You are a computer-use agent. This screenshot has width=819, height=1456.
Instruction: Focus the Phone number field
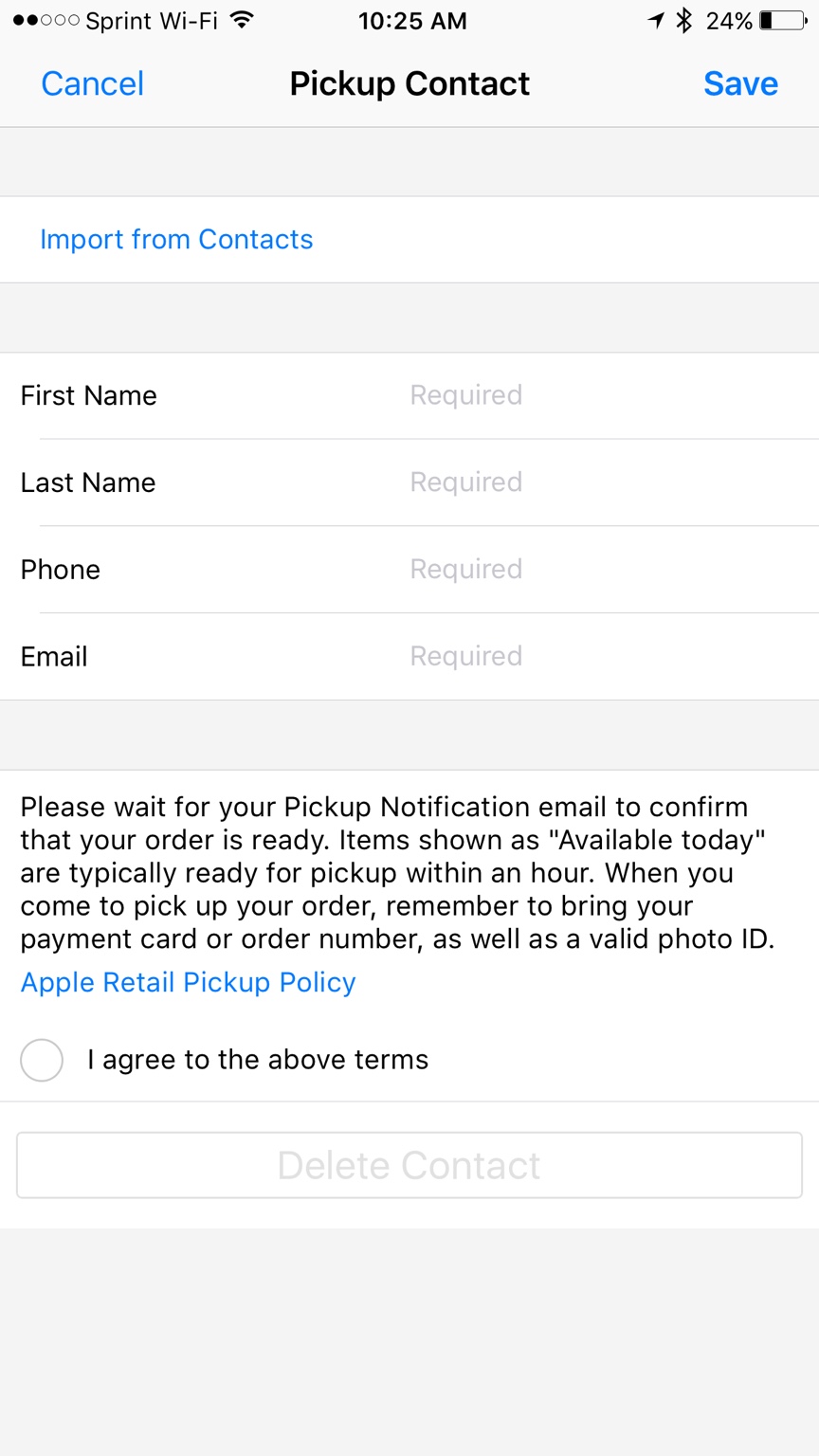point(607,570)
